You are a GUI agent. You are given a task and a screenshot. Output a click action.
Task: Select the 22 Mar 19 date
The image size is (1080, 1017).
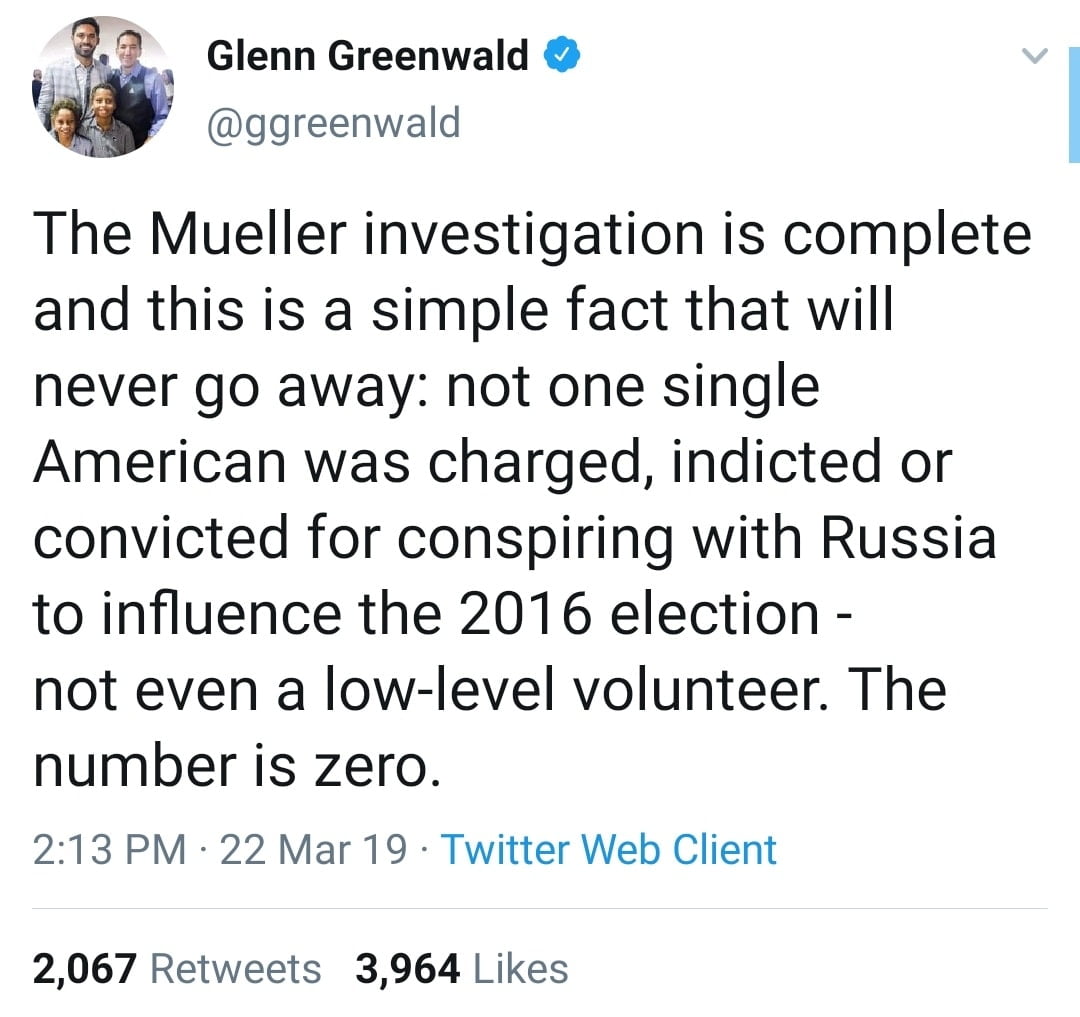coord(313,850)
